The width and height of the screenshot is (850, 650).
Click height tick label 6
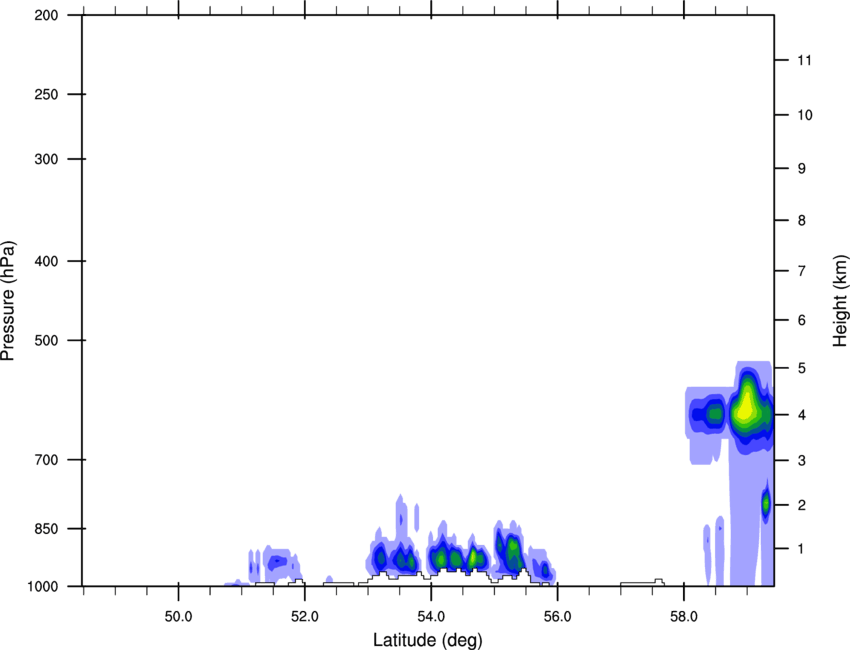click(x=801, y=320)
